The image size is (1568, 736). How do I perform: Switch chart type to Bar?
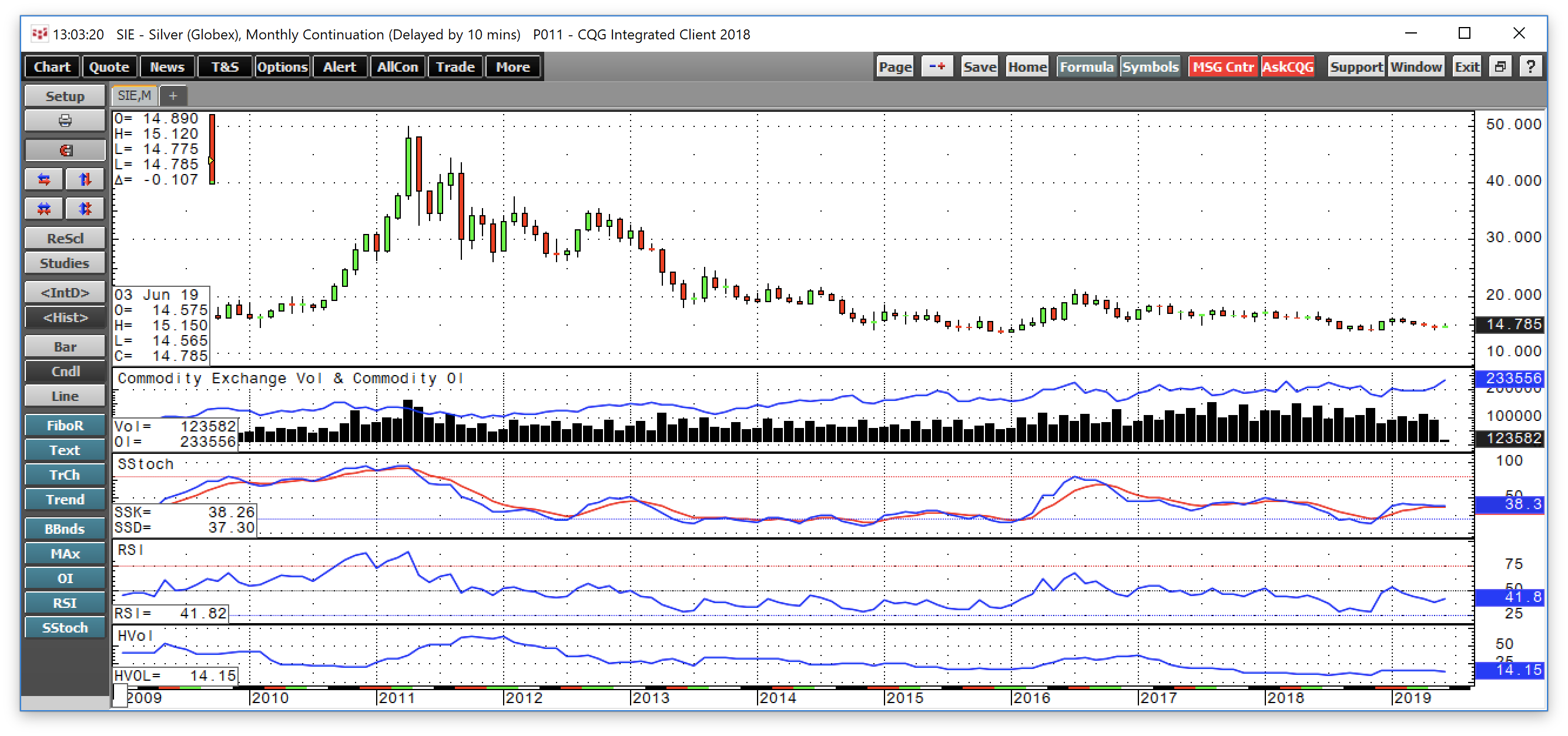[65, 346]
